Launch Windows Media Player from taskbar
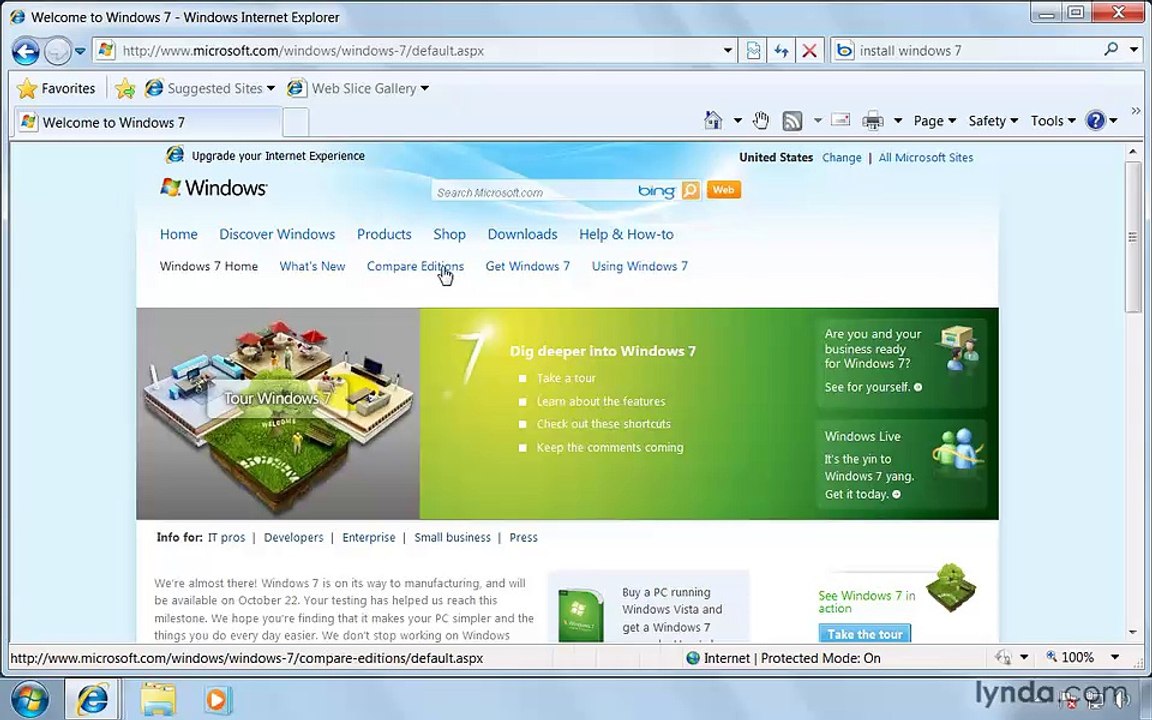1152x720 pixels. coord(217,699)
